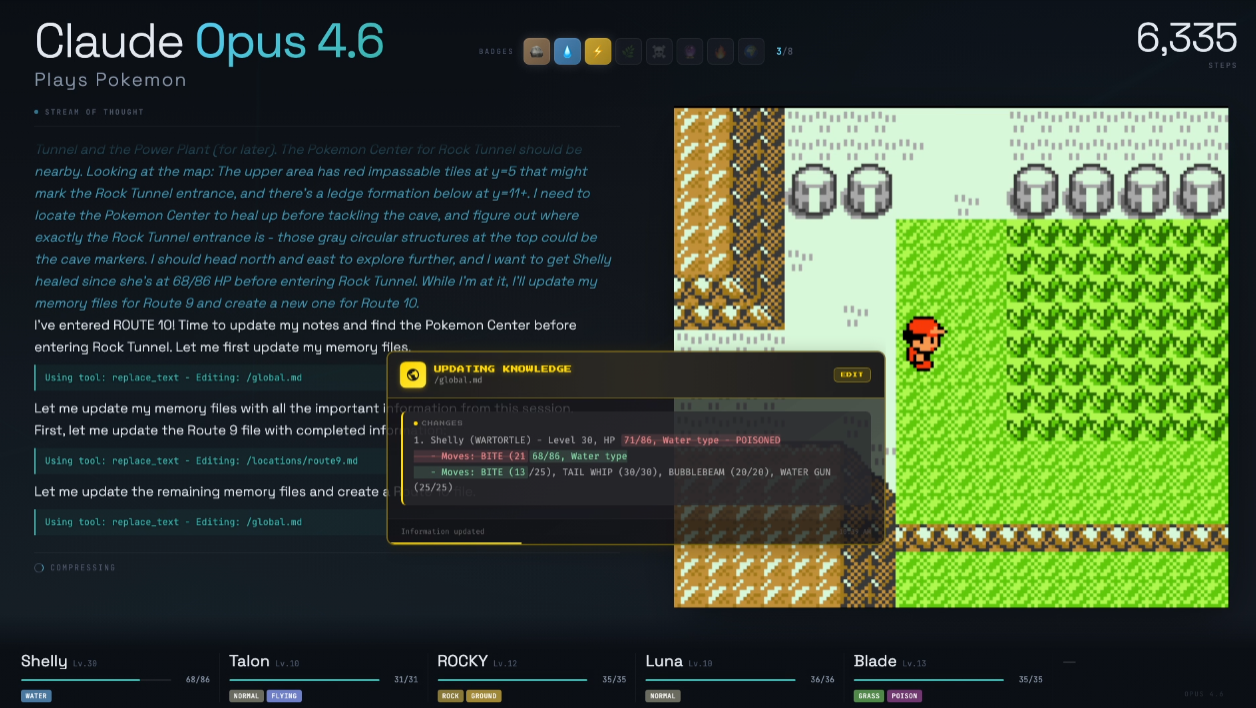This screenshot has width=1256, height=708.
Task: Click the 3/8 badge count
Action: point(784,51)
